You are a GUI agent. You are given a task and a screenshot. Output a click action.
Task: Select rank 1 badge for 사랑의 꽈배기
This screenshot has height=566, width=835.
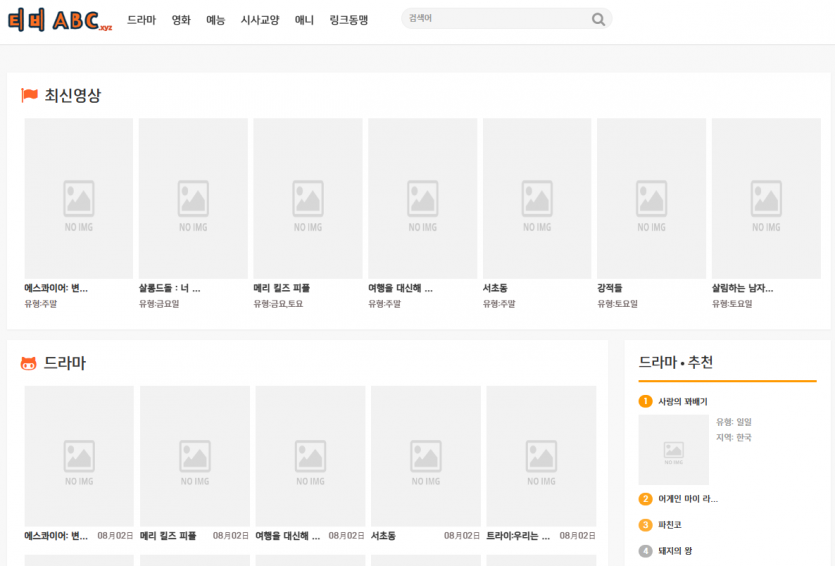click(645, 401)
